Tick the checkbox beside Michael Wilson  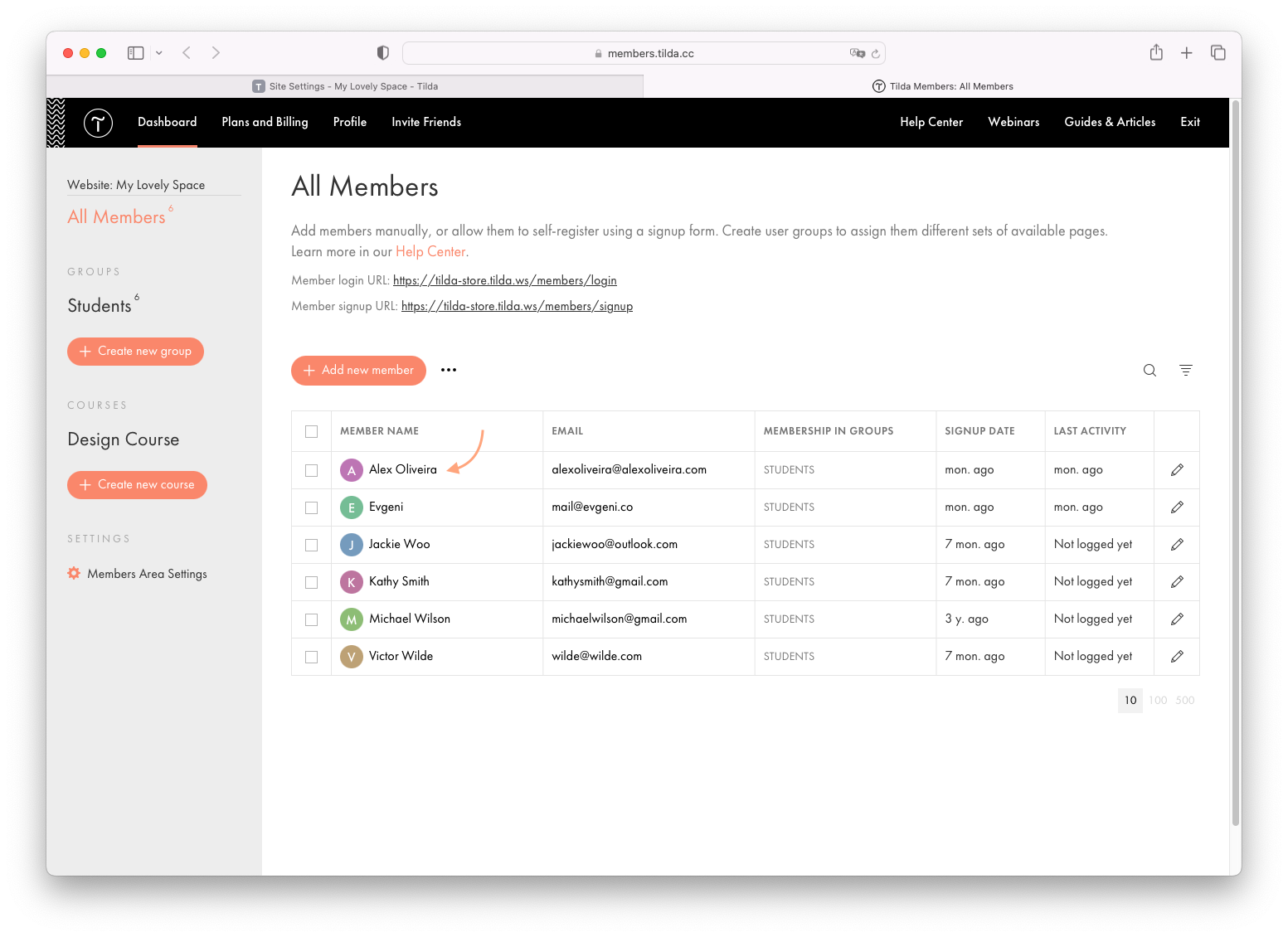point(311,619)
